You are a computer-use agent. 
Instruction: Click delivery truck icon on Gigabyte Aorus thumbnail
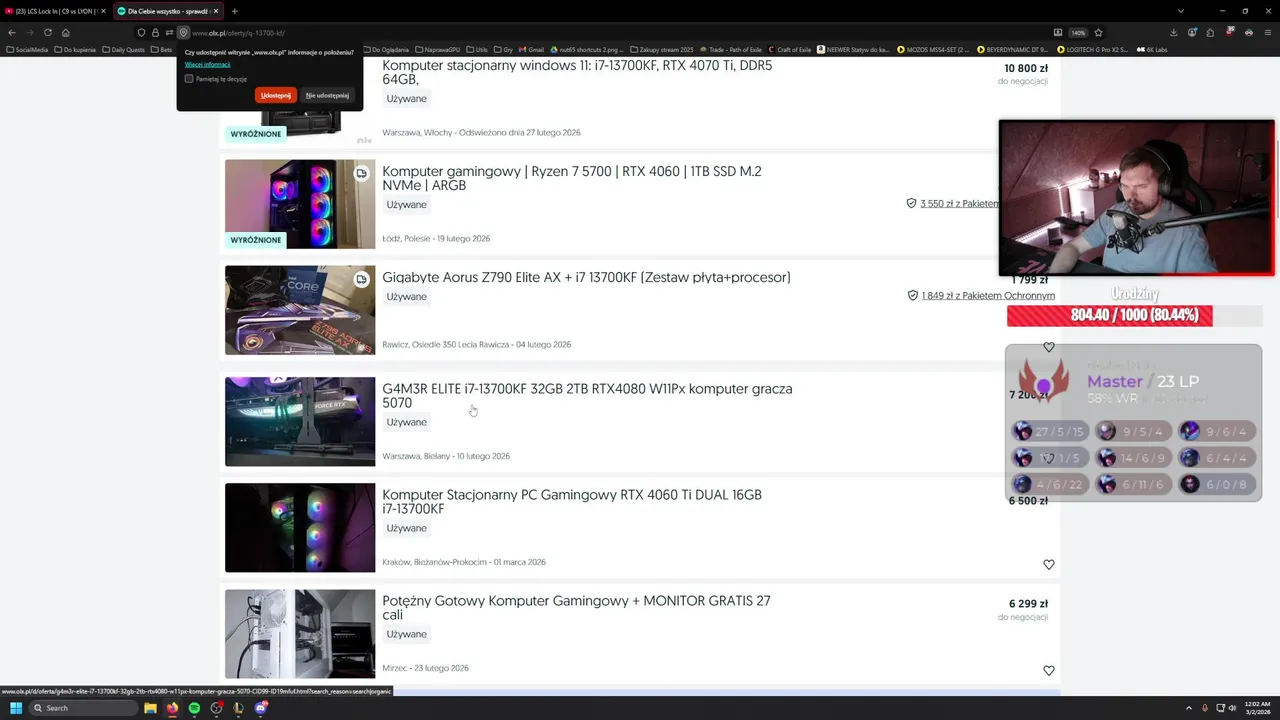tap(361, 280)
